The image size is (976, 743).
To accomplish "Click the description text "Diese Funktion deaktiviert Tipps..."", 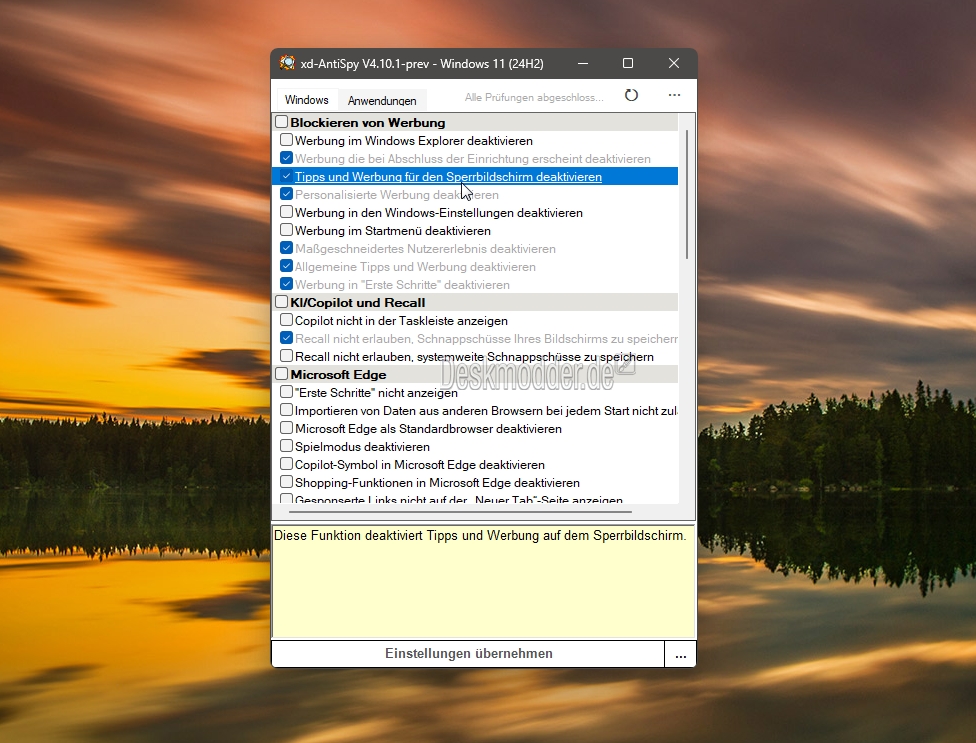I will [x=480, y=535].
